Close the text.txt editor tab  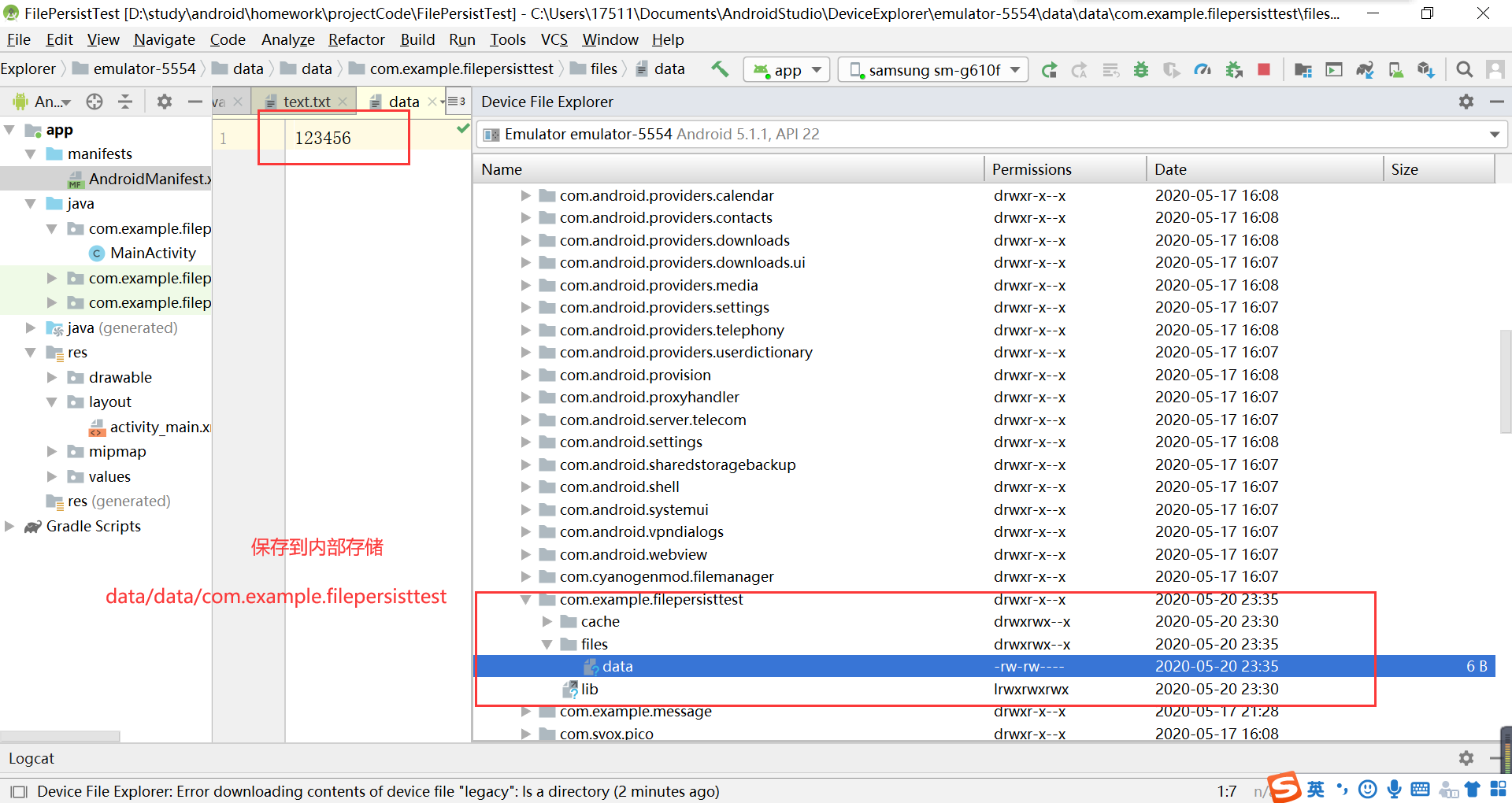click(x=343, y=102)
